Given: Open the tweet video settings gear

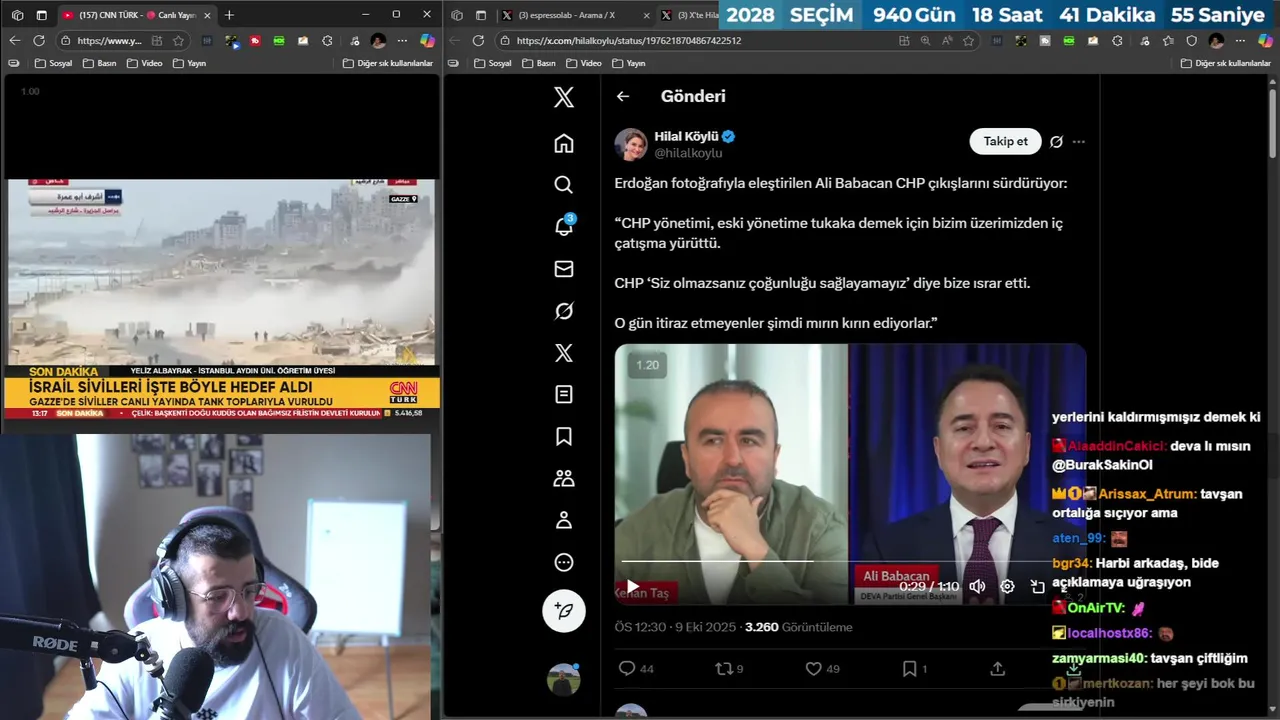Looking at the screenshot, I should pos(1008,587).
